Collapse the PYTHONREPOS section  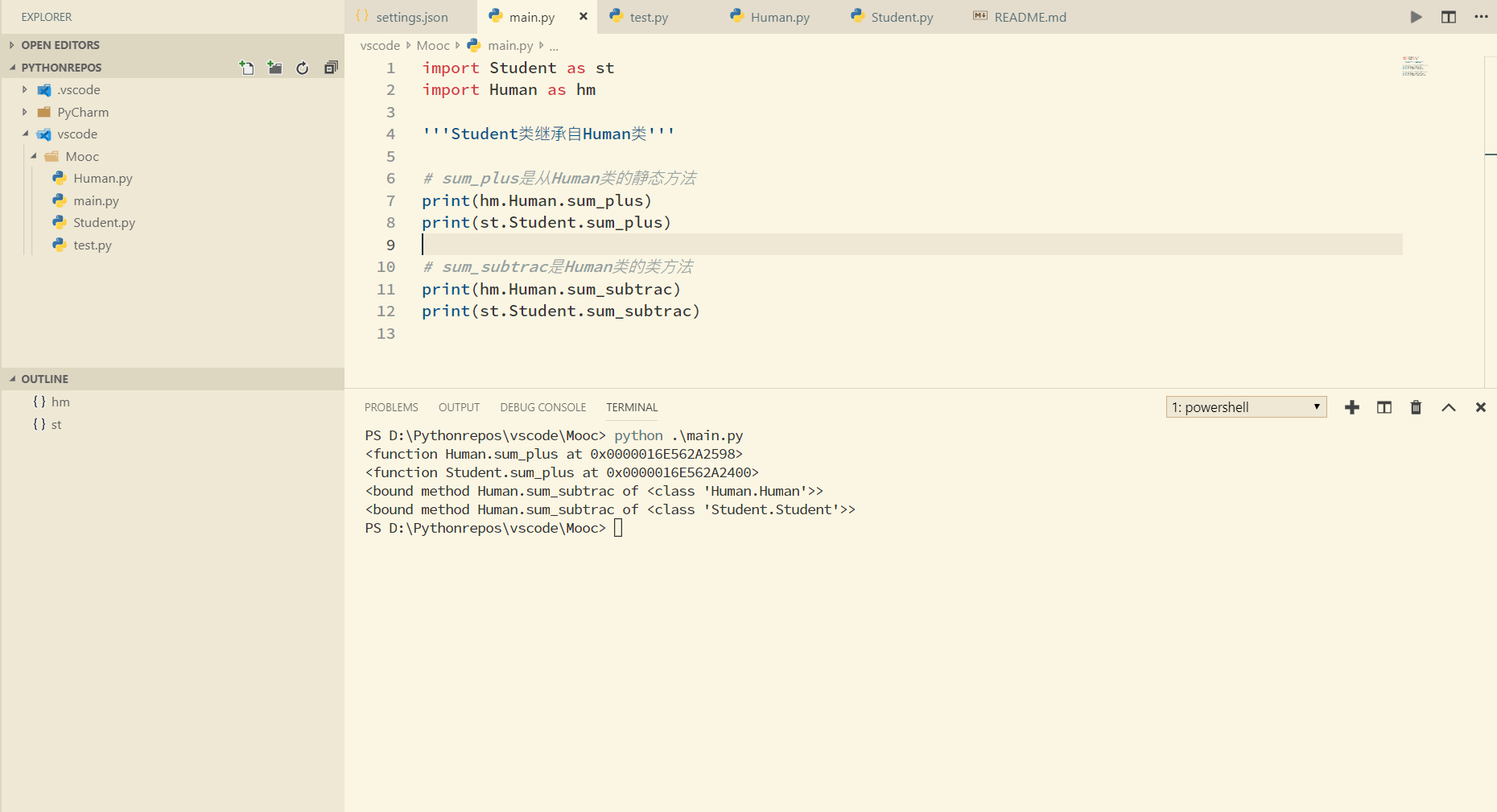point(11,68)
